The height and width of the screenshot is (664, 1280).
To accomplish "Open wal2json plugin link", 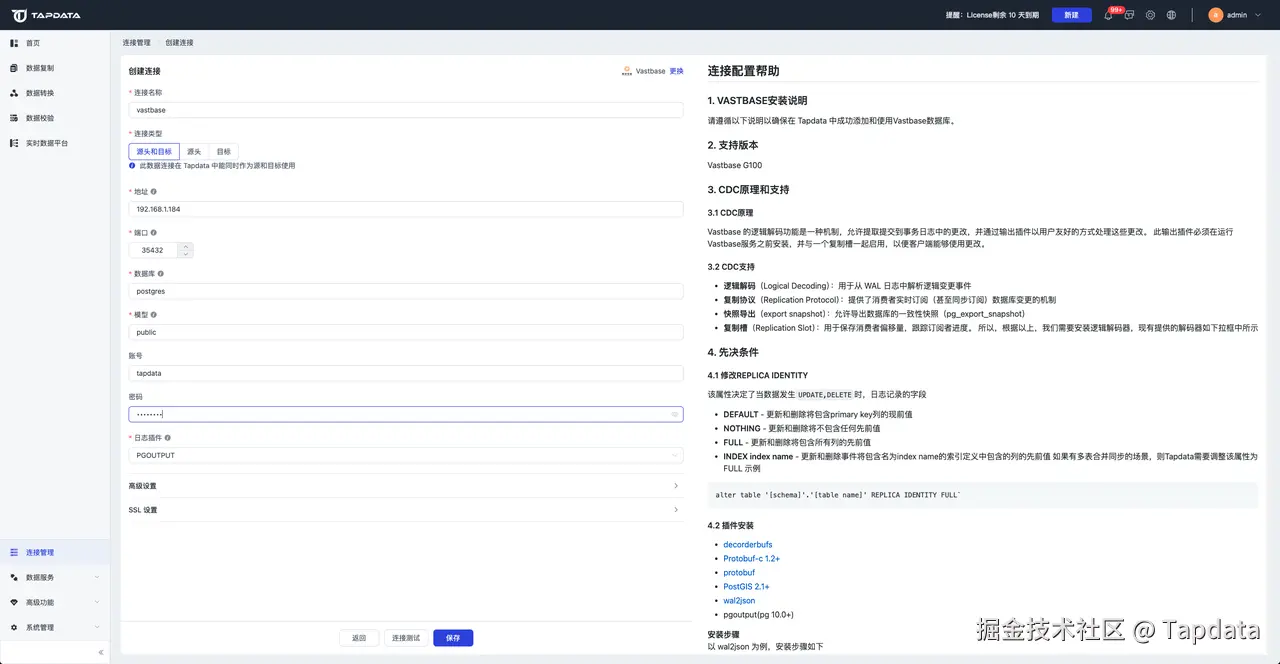I will tap(740, 601).
